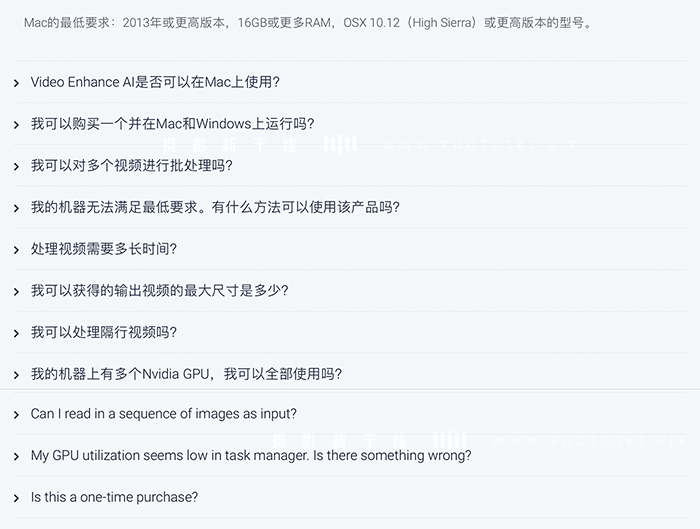The width and height of the screenshot is (700, 529).
Task: Expand chevron beside '我可以处理隔行视频吗?'
Action: tap(17, 333)
